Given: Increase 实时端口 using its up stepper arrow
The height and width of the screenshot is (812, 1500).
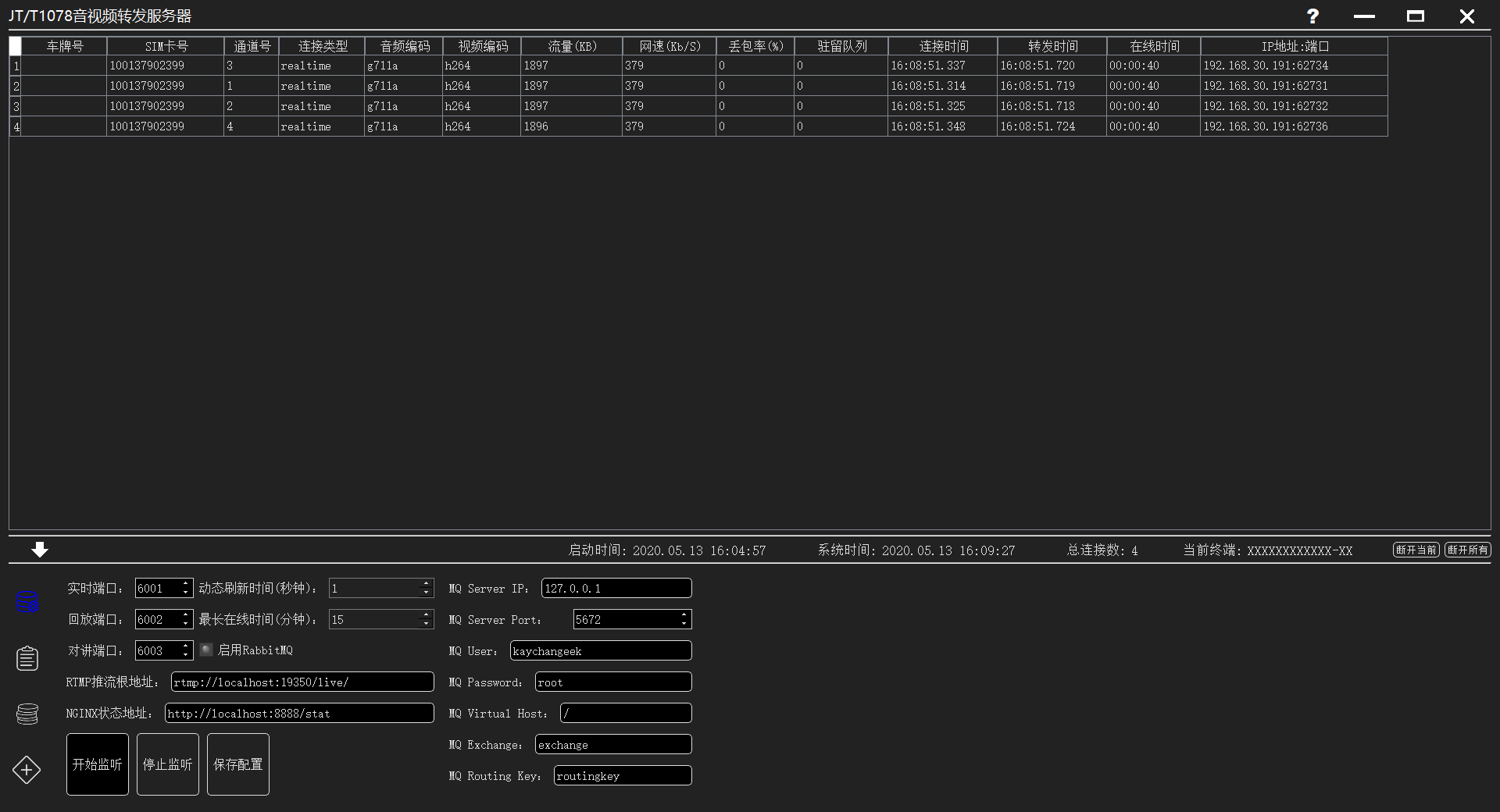Looking at the screenshot, I should click(x=185, y=584).
